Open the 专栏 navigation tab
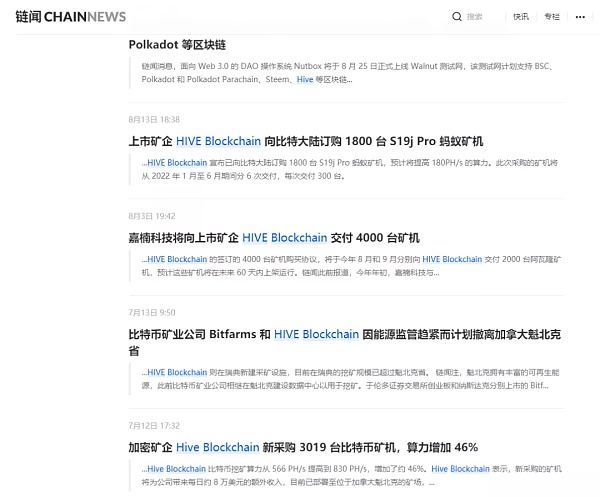 552,17
